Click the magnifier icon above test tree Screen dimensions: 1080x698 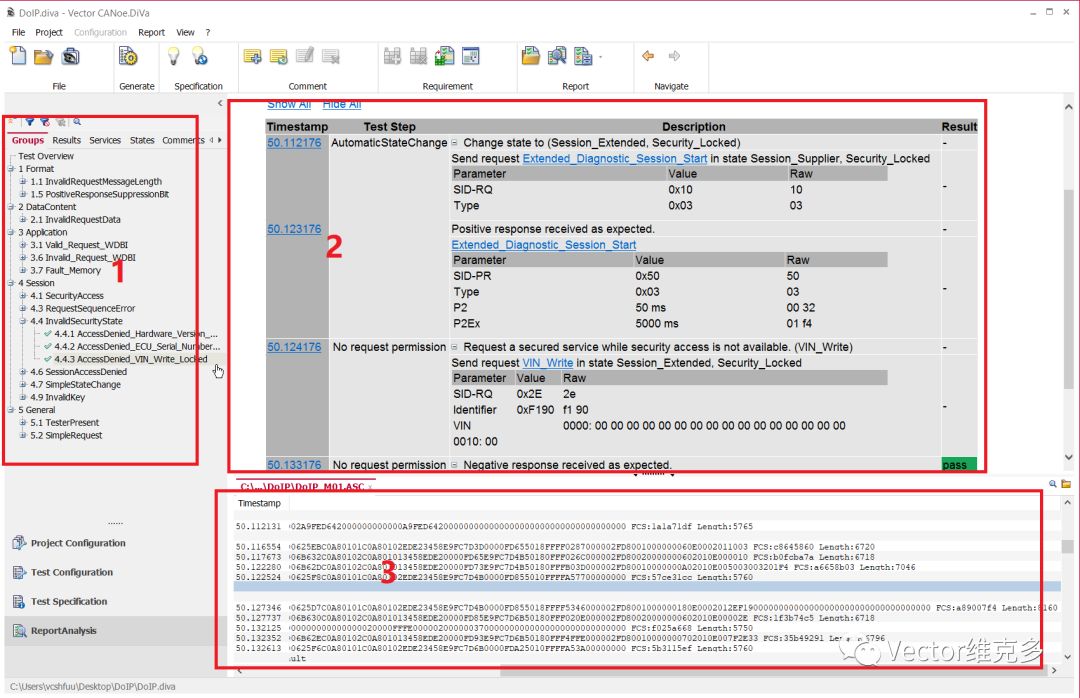(77, 122)
